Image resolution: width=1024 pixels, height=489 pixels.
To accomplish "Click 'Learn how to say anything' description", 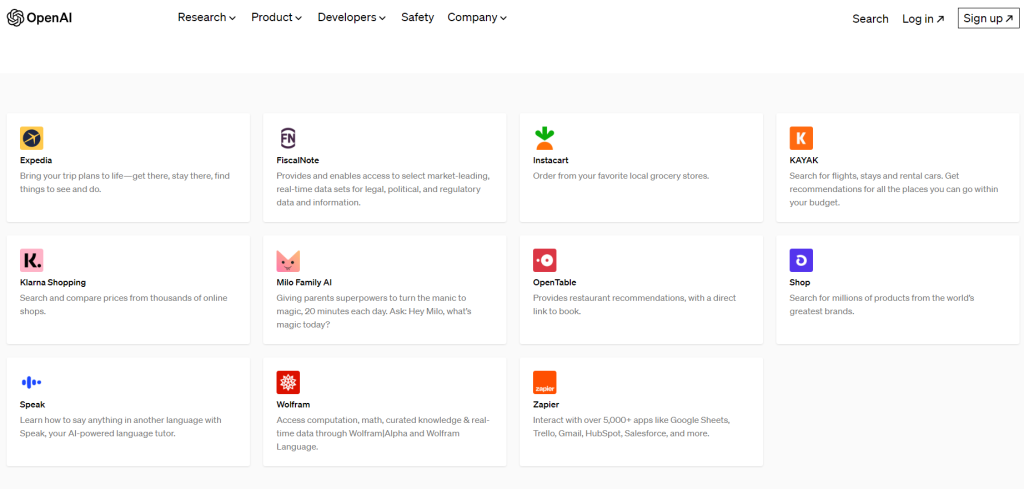I will tap(121, 426).
